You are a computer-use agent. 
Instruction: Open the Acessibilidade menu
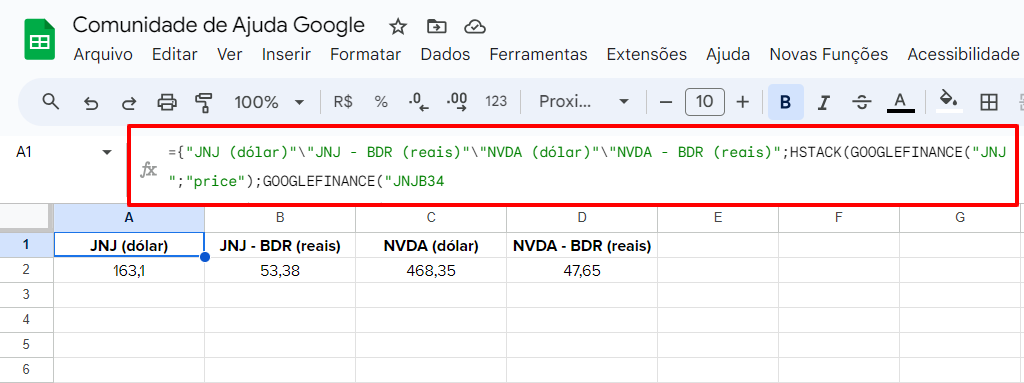coord(963,54)
